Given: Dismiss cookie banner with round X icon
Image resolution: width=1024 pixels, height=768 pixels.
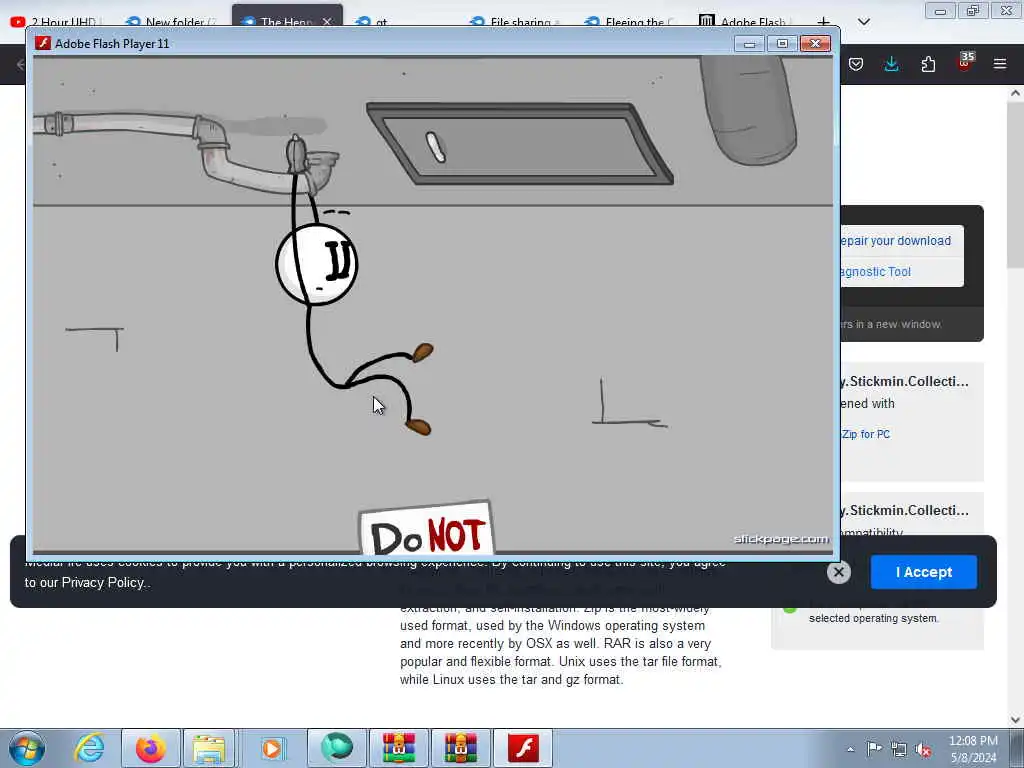Looking at the screenshot, I should [x=839, y=572].
